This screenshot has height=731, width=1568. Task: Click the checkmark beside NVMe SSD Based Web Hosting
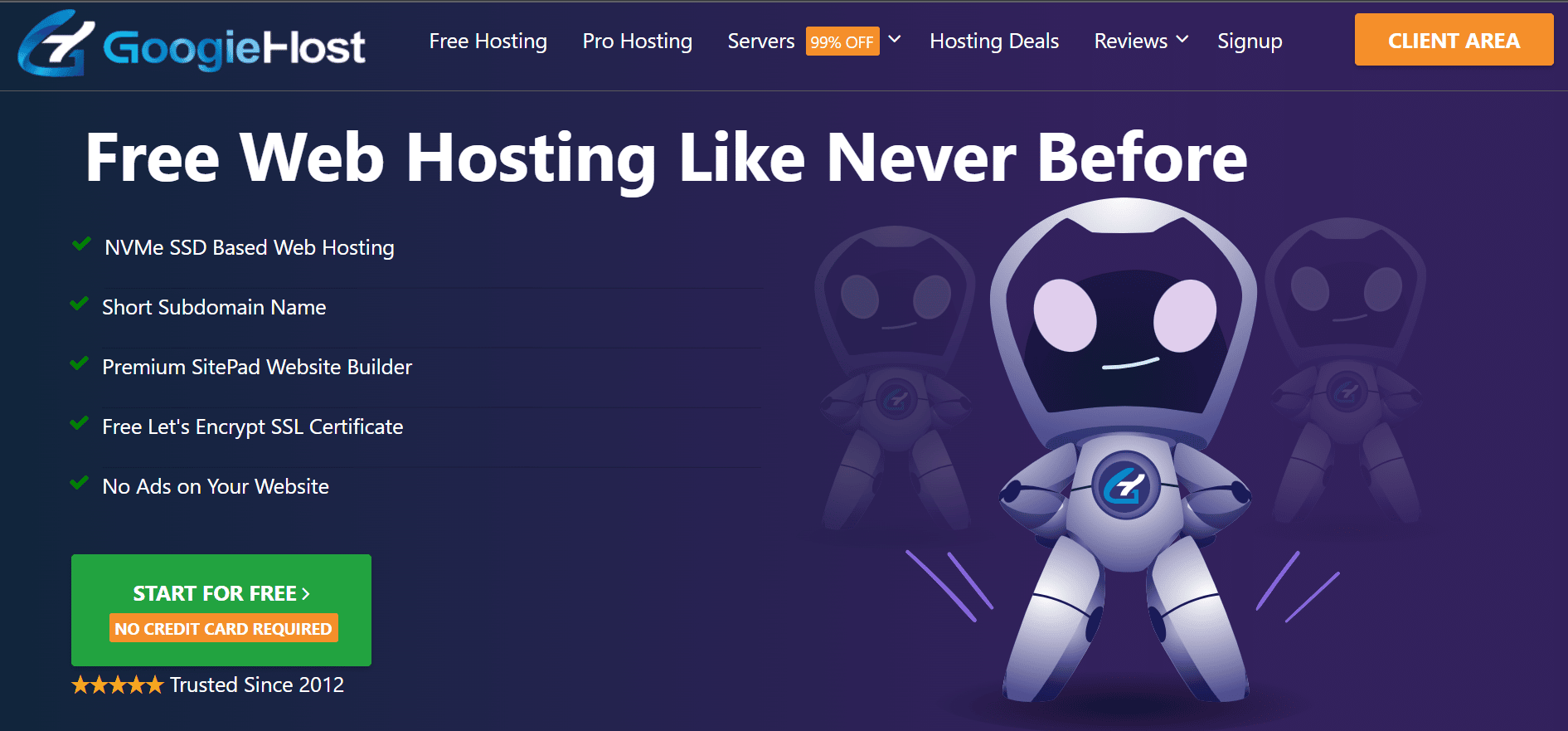81,244
